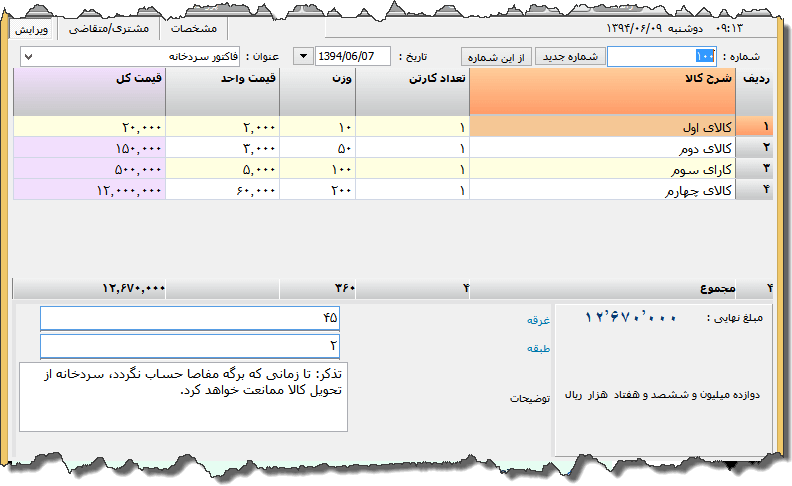Click the کالای چهارم item cell
792x486 pixels.
[601, 190]
